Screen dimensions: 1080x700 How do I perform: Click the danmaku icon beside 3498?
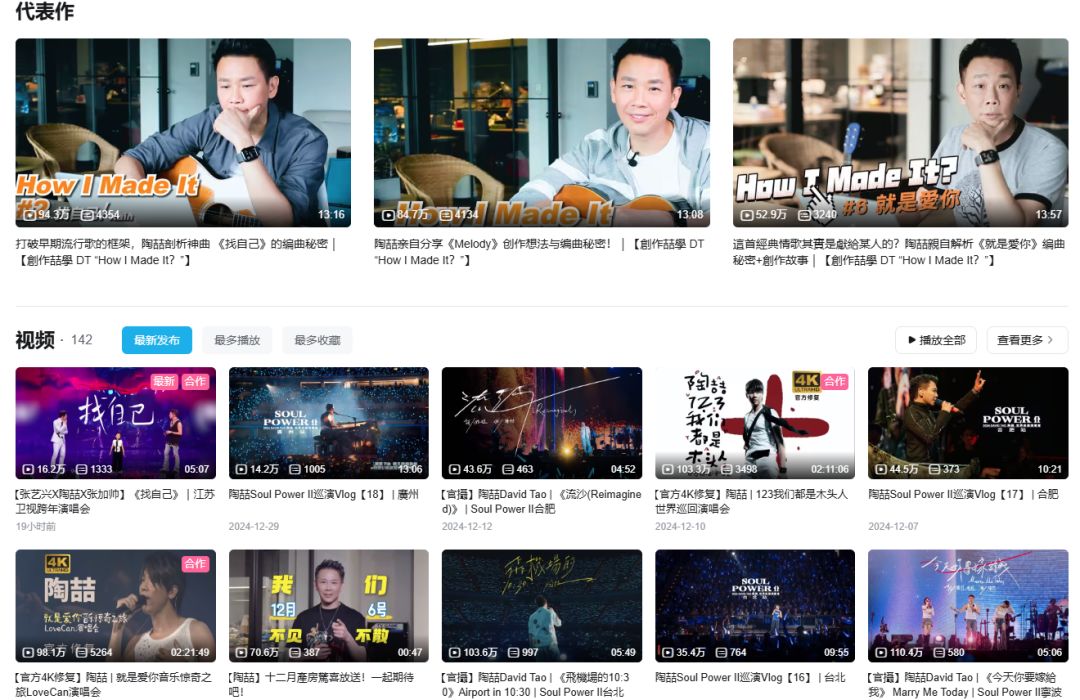pos(727,469)
